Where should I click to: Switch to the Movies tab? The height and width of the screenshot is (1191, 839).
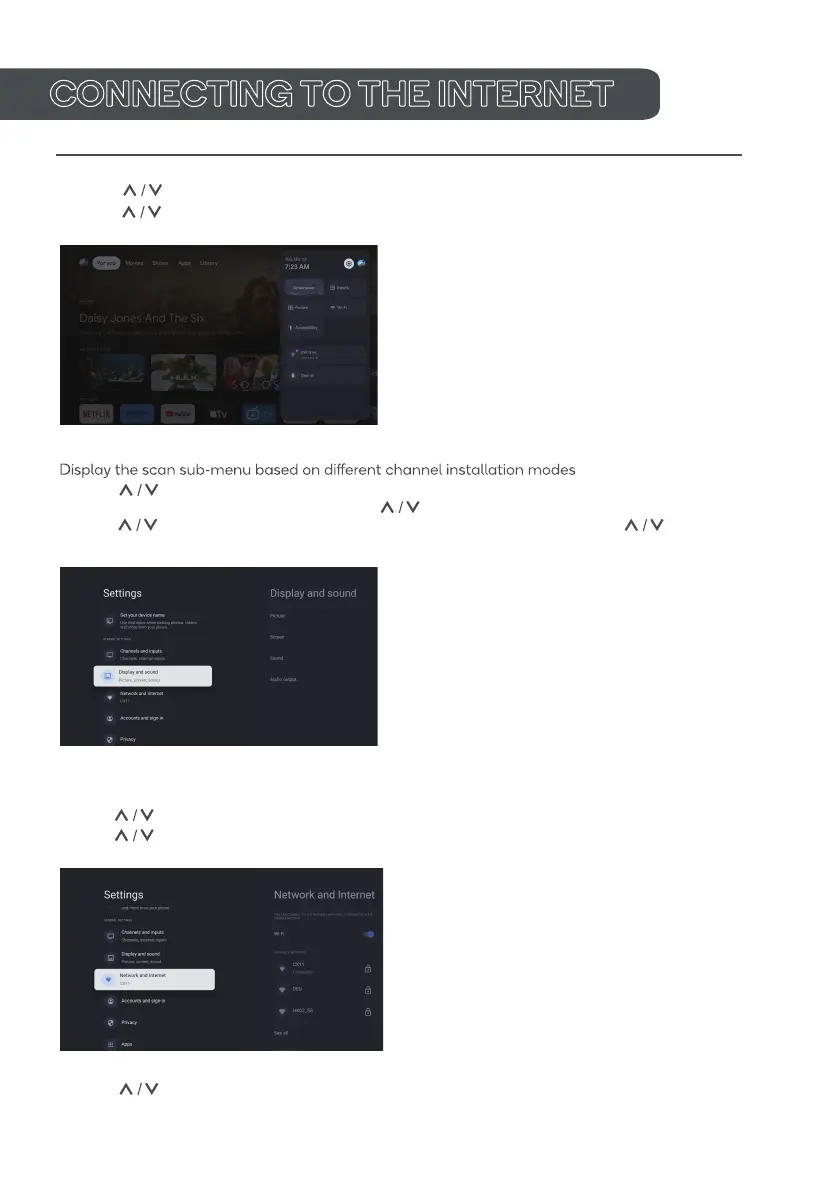tap(134, 263)
